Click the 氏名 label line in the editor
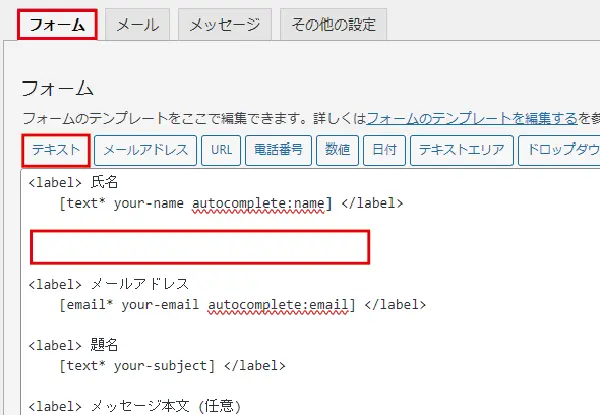This screenshot has width=600, height=415. (73, 182)
